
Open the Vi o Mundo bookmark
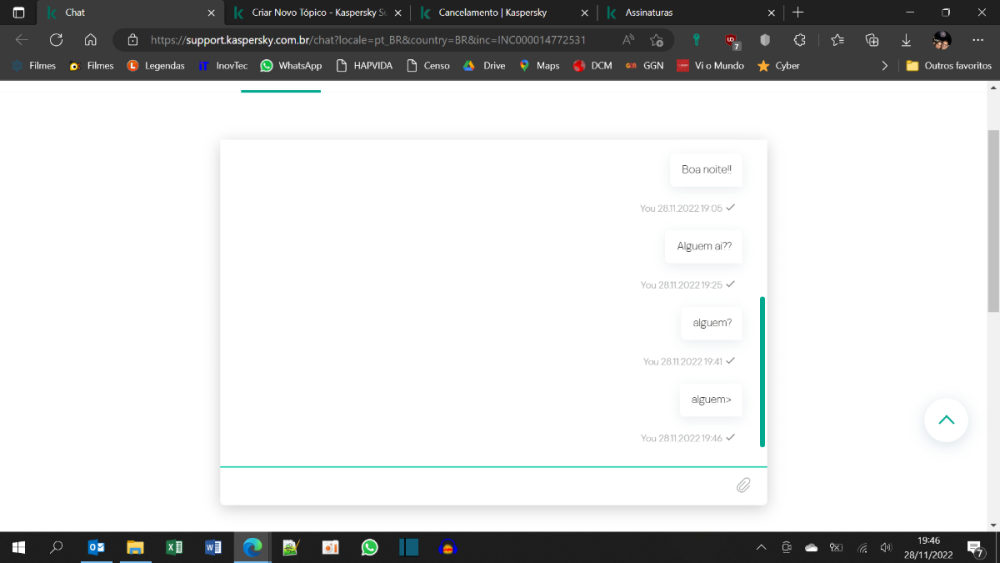(x=710, y=66)
